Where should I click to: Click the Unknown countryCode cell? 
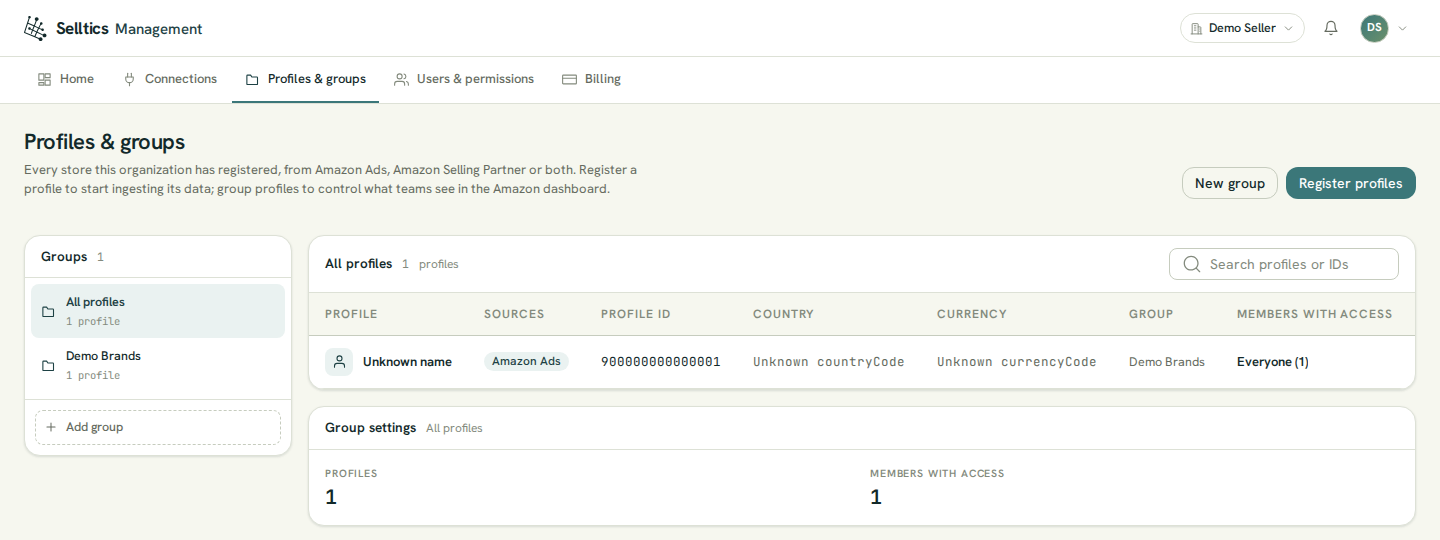[x=829, y=362]
